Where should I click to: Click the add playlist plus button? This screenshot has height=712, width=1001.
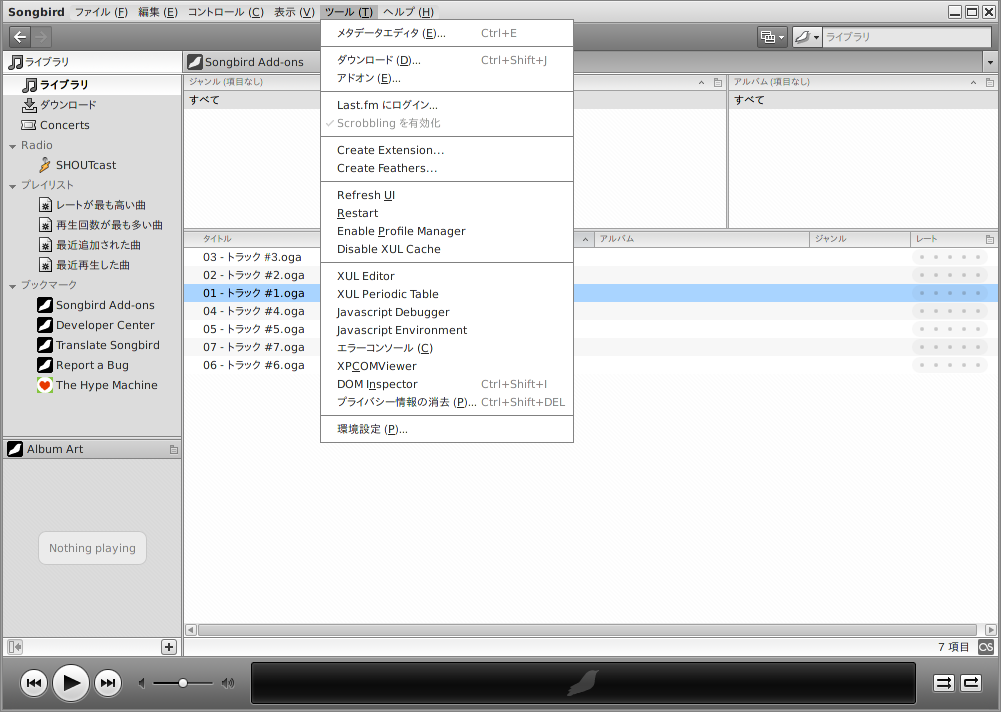(169, 647)
